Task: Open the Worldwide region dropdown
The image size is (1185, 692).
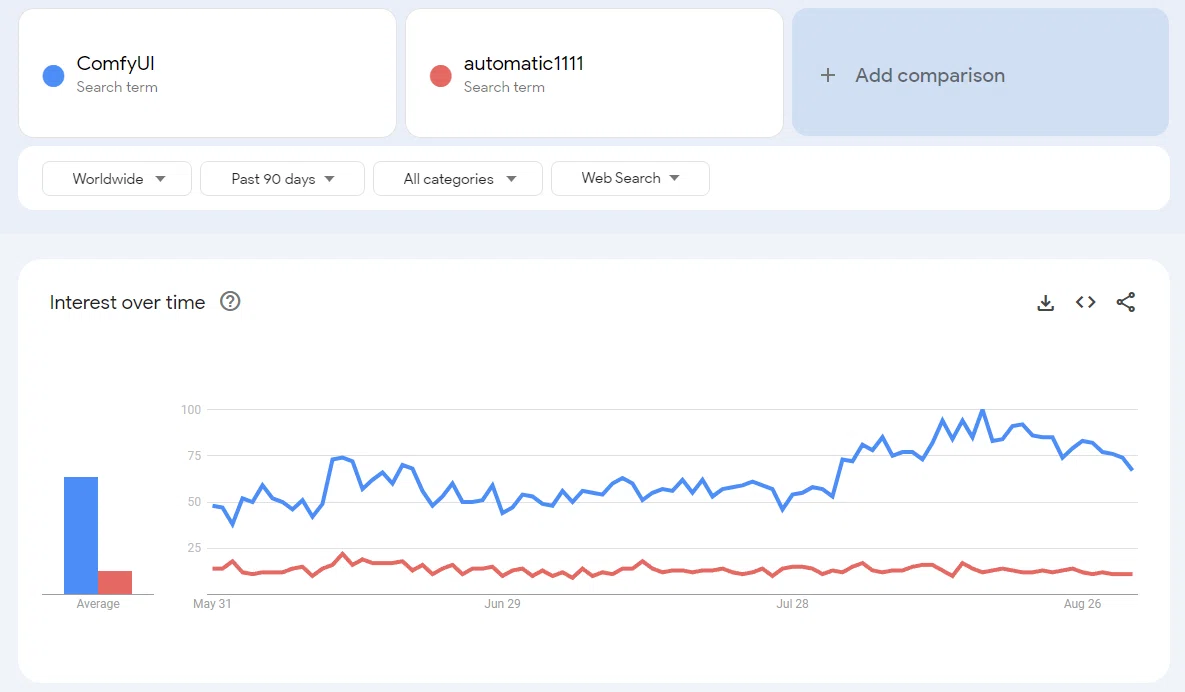Action: click(x=117, y=179)
